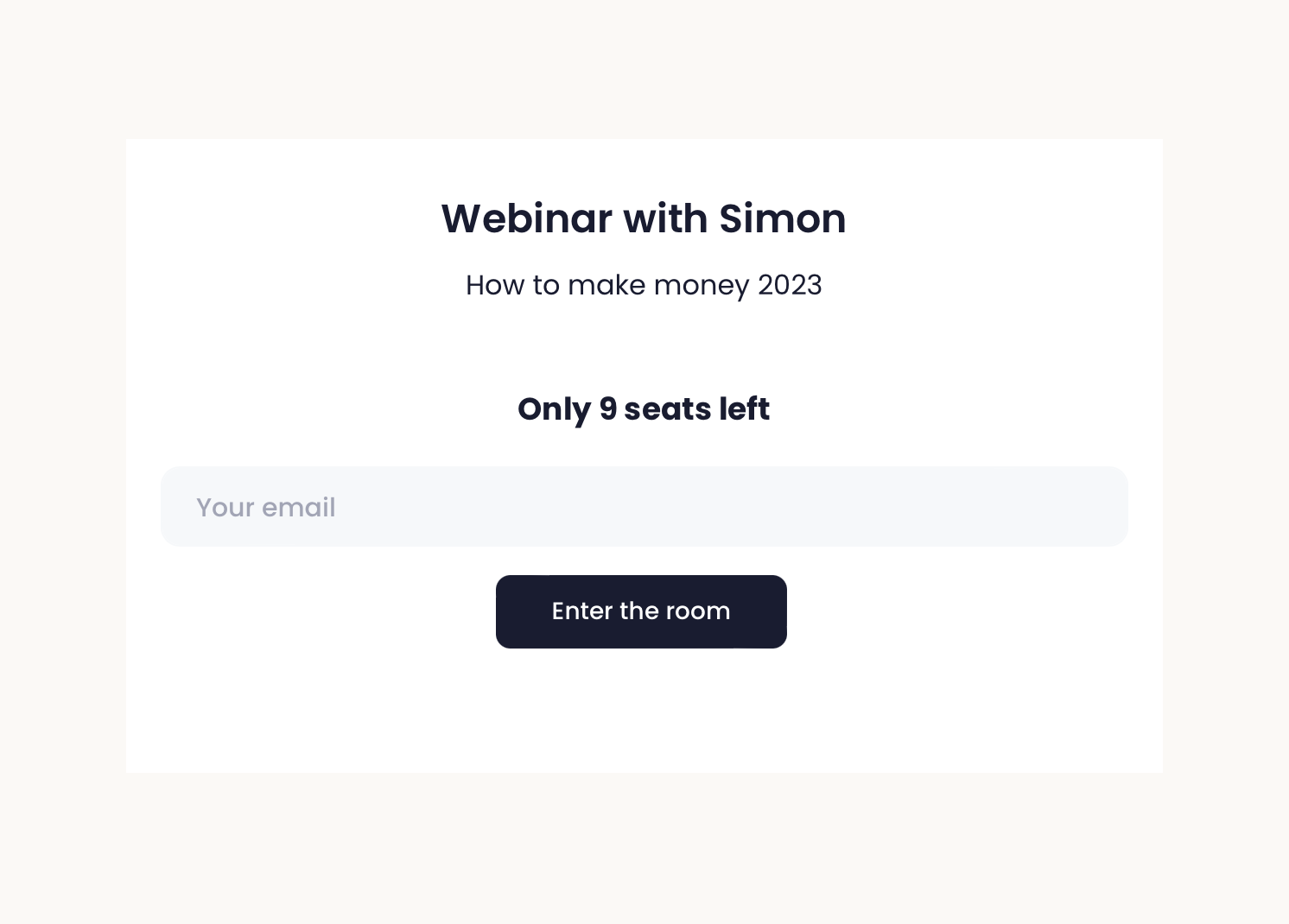Click the "Enter the room" button label

pos(641,611)
